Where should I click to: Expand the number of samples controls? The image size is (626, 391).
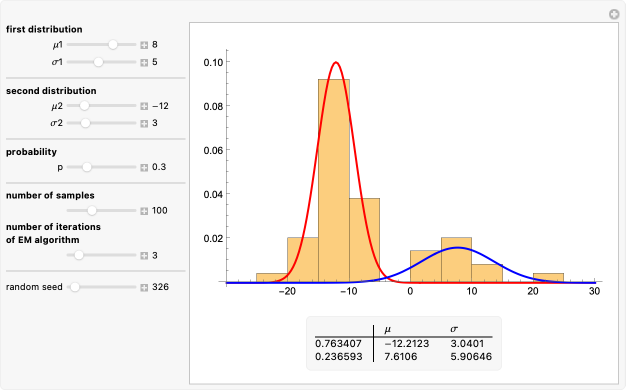pyautogui.click(x=144, y=211)
